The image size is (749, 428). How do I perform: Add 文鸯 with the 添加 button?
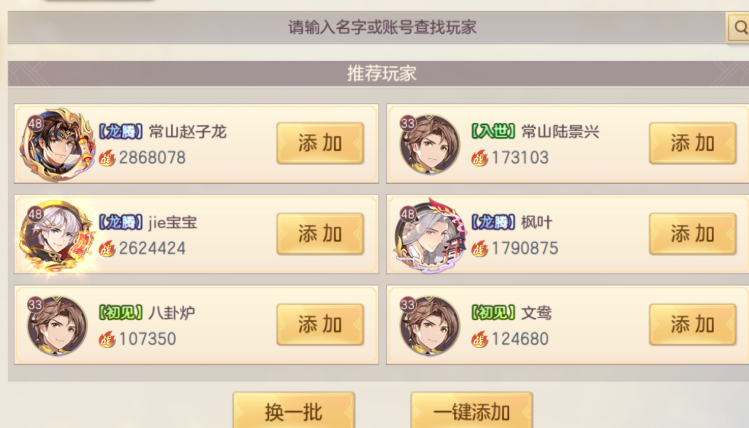(693, 325)
